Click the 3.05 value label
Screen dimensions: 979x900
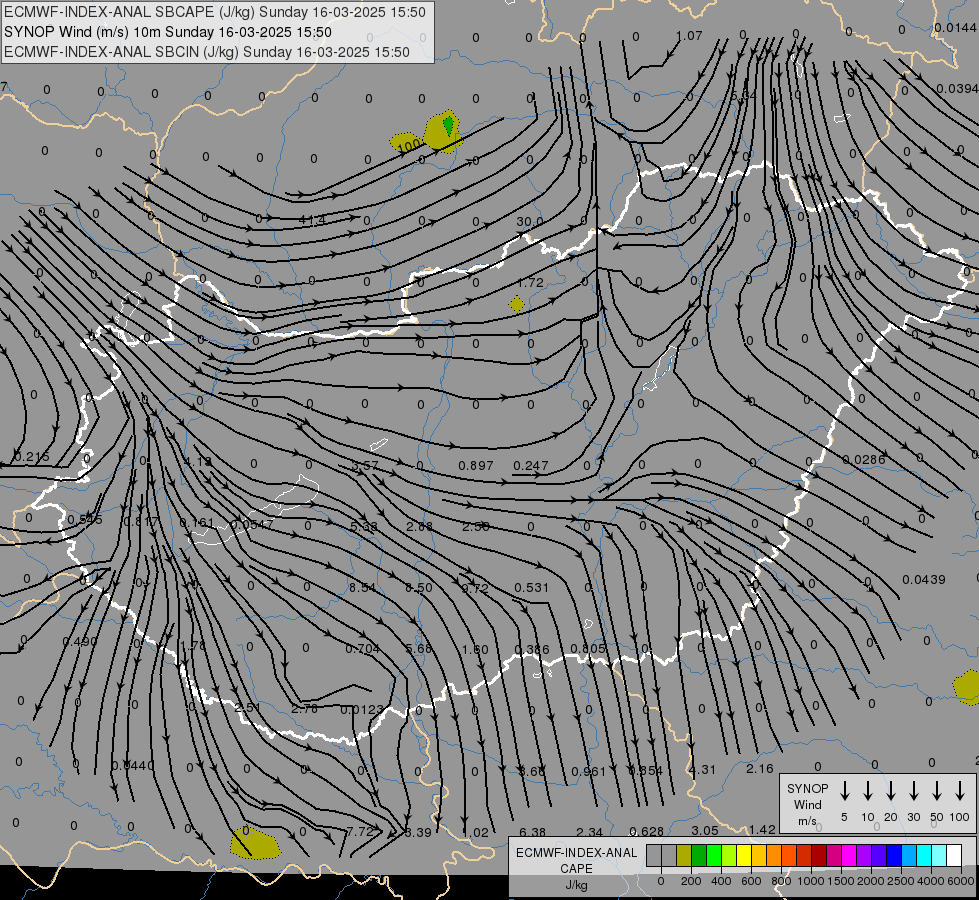tap(705, 831)
